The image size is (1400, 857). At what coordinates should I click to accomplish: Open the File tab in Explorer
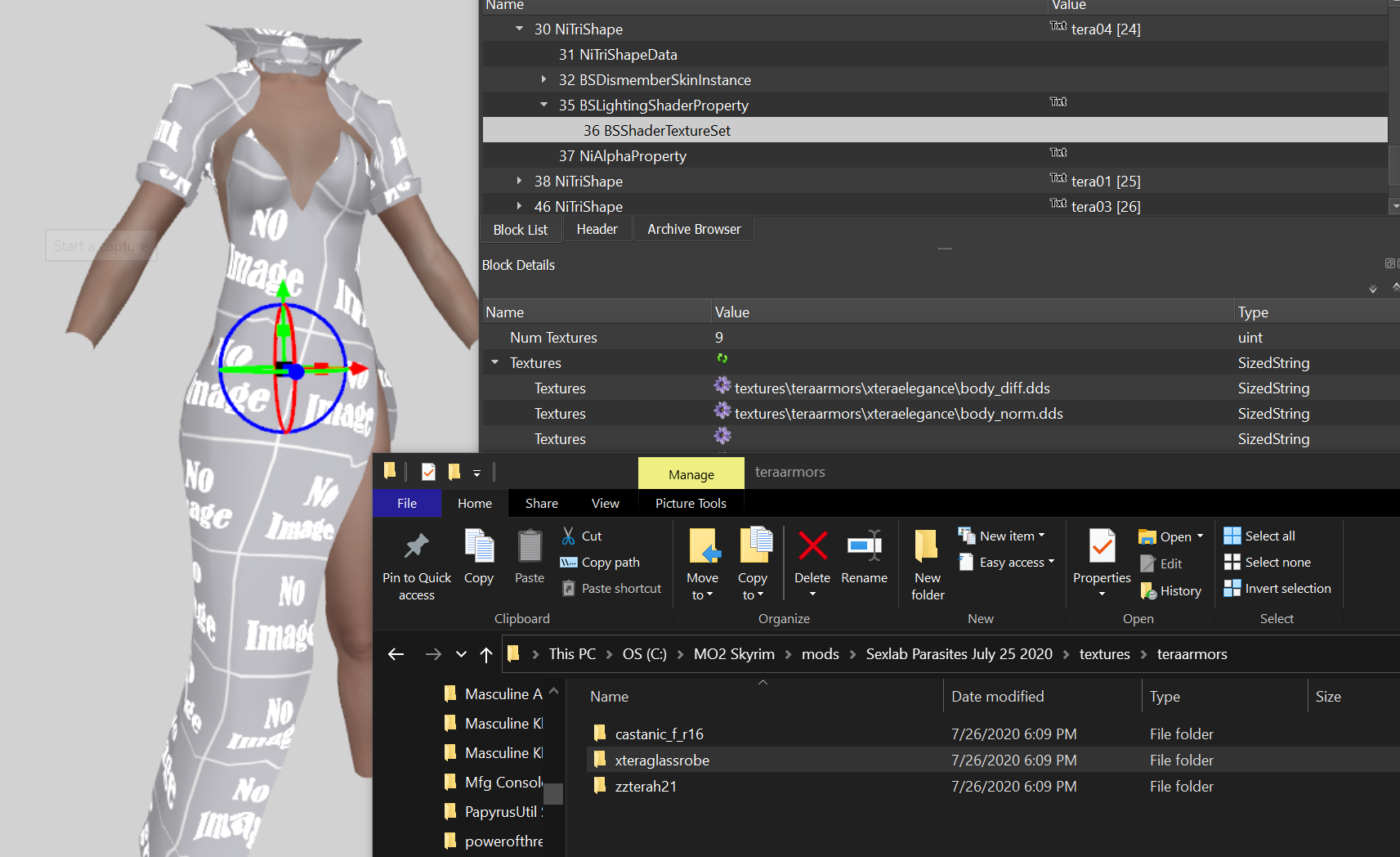click(x=407, y=504)
